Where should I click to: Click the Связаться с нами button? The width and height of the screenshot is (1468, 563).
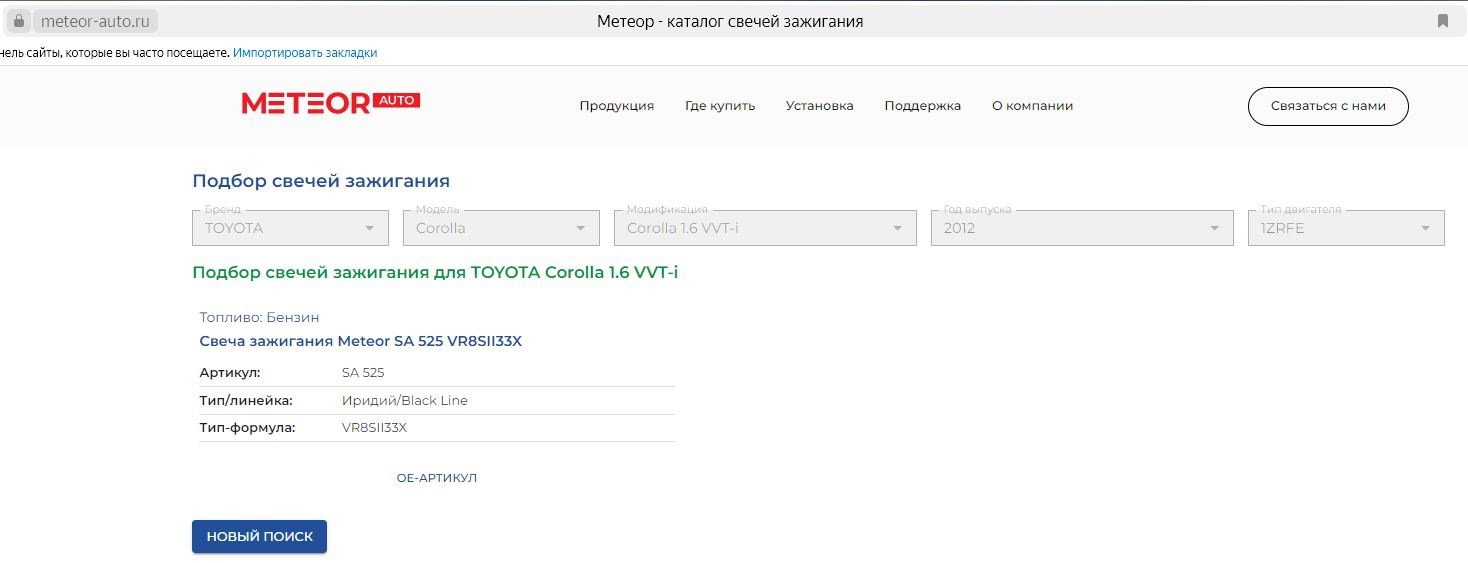1328,106
